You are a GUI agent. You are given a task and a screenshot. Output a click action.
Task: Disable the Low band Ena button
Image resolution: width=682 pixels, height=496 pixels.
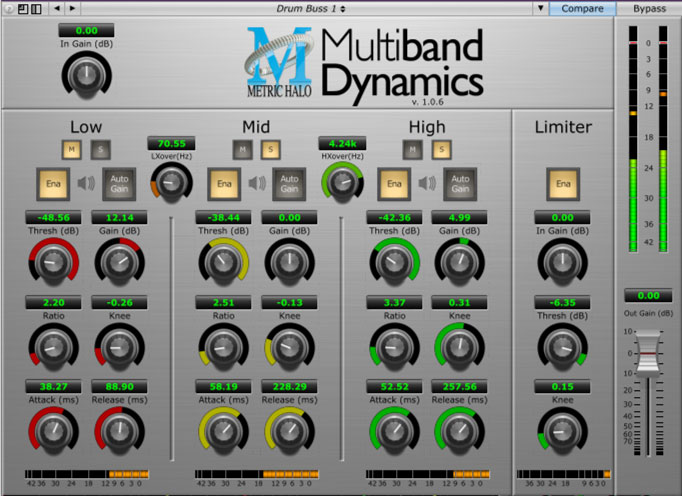pyautogui.click(x=53, y=184)
